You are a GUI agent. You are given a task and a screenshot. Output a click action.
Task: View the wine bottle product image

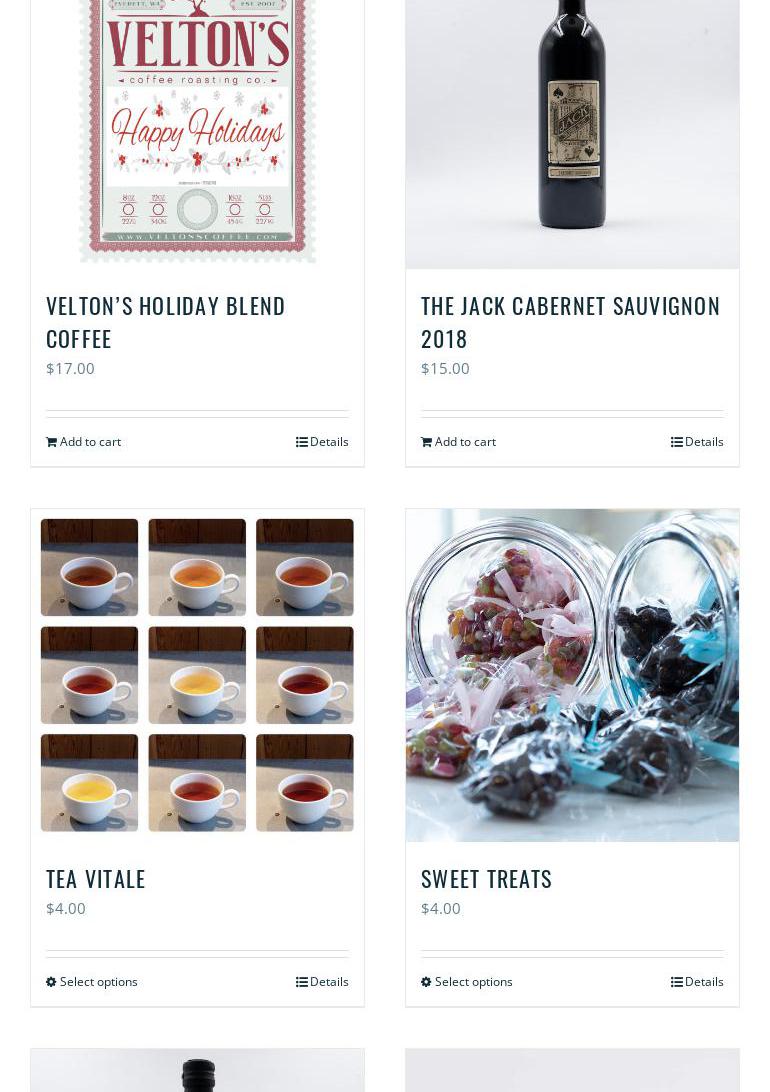pos(572,134)
